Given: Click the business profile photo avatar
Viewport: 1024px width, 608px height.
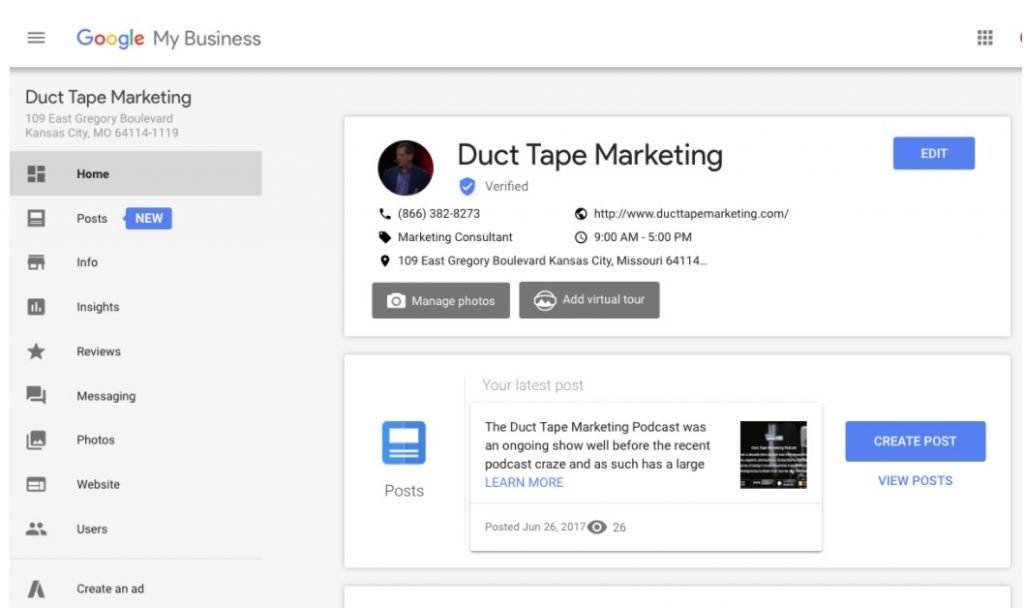Looking at the screenshot, I should (x=406, y=168).
